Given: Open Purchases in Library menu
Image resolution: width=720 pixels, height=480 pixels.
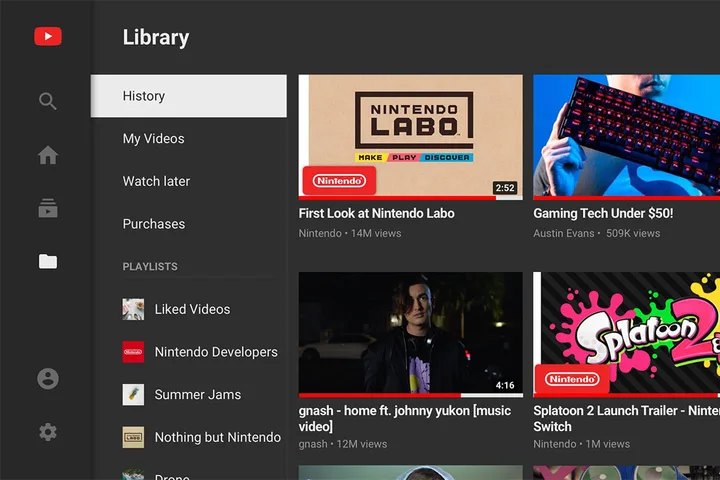Looking at the screenshot, I should pos(154,224).
